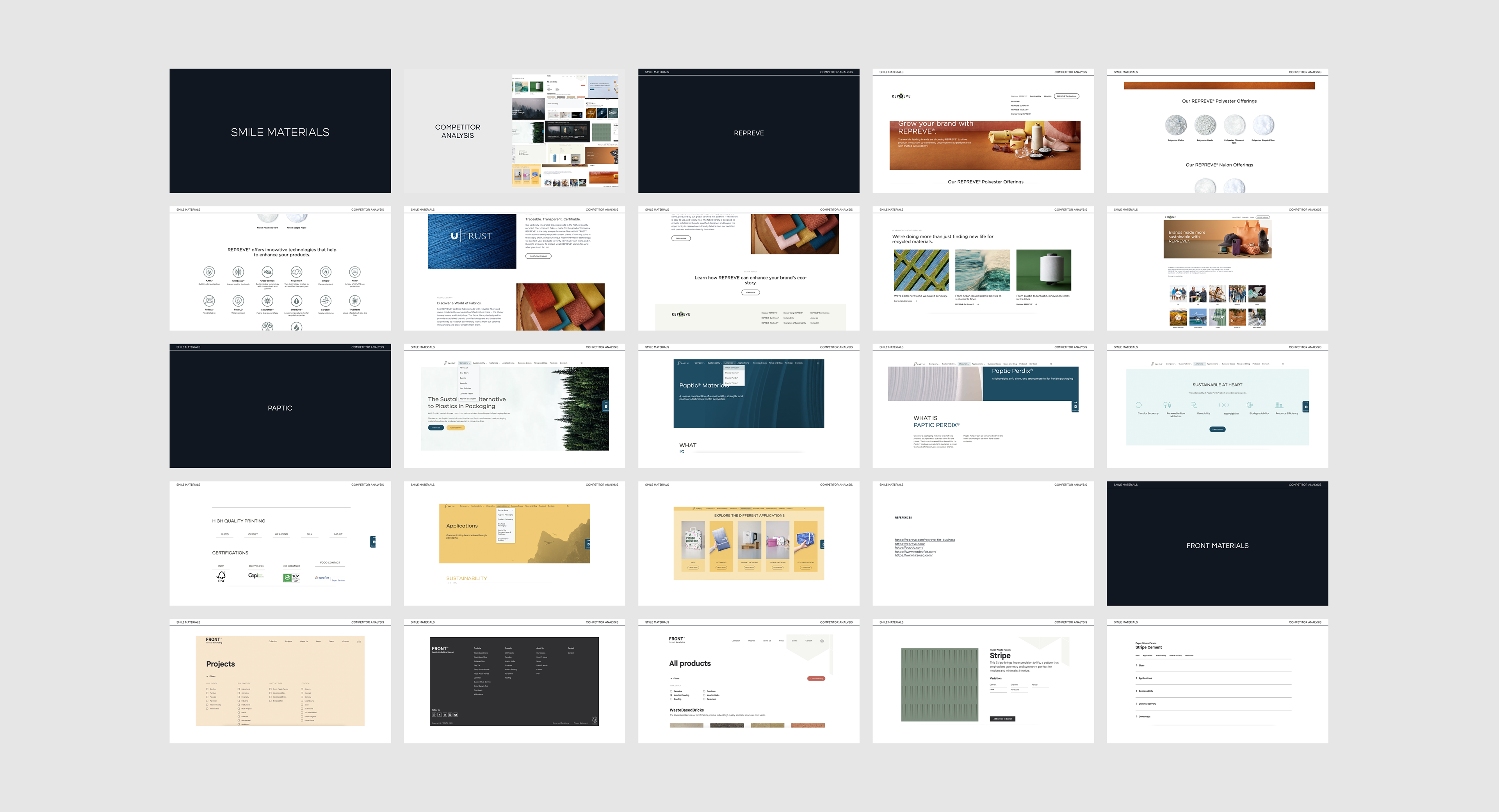Click the Biodegradability icon
The image size is (1499, 812).
click(1249, 405)
